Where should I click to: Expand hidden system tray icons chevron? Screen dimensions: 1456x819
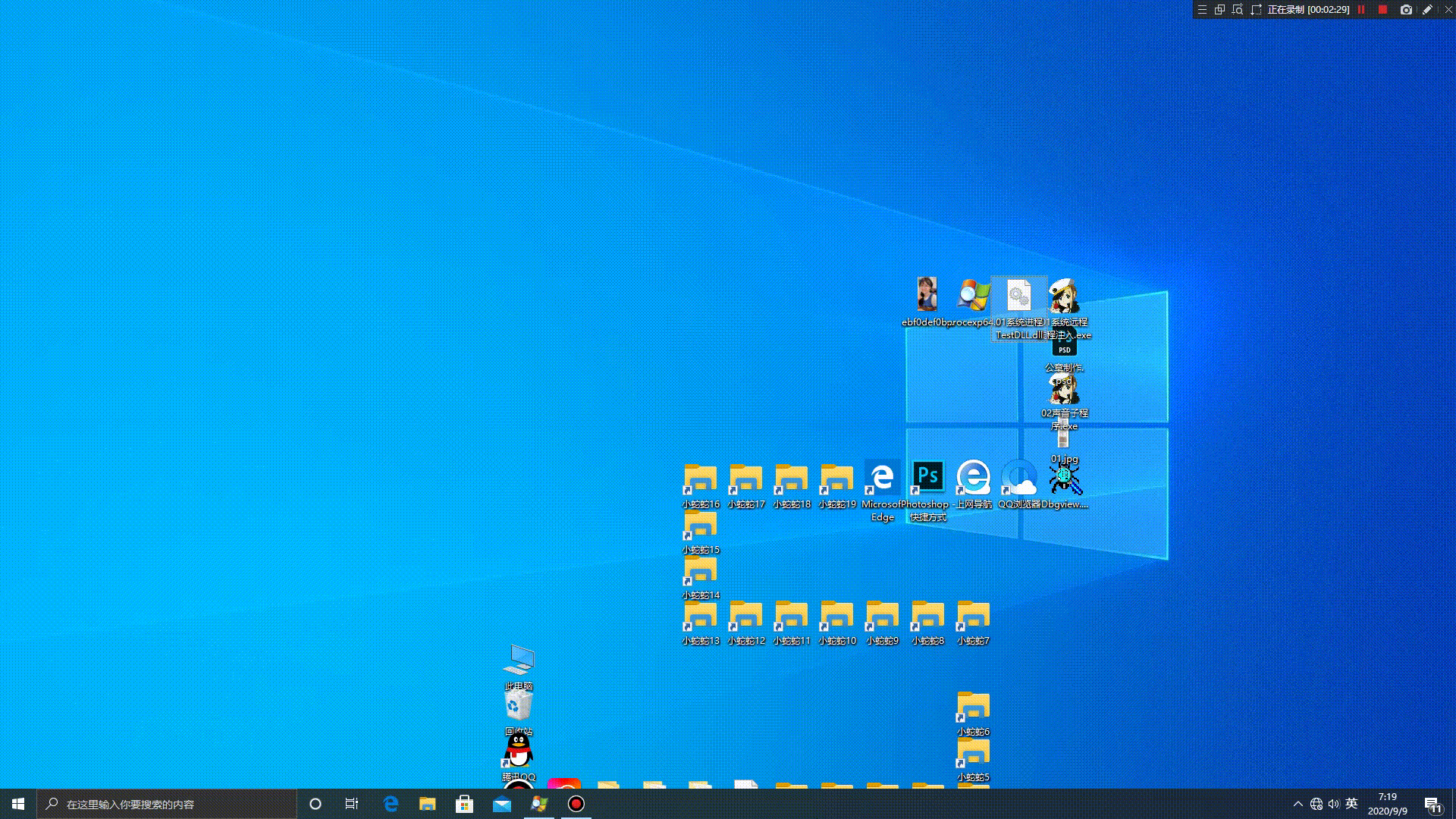[x=1298, y=804]
